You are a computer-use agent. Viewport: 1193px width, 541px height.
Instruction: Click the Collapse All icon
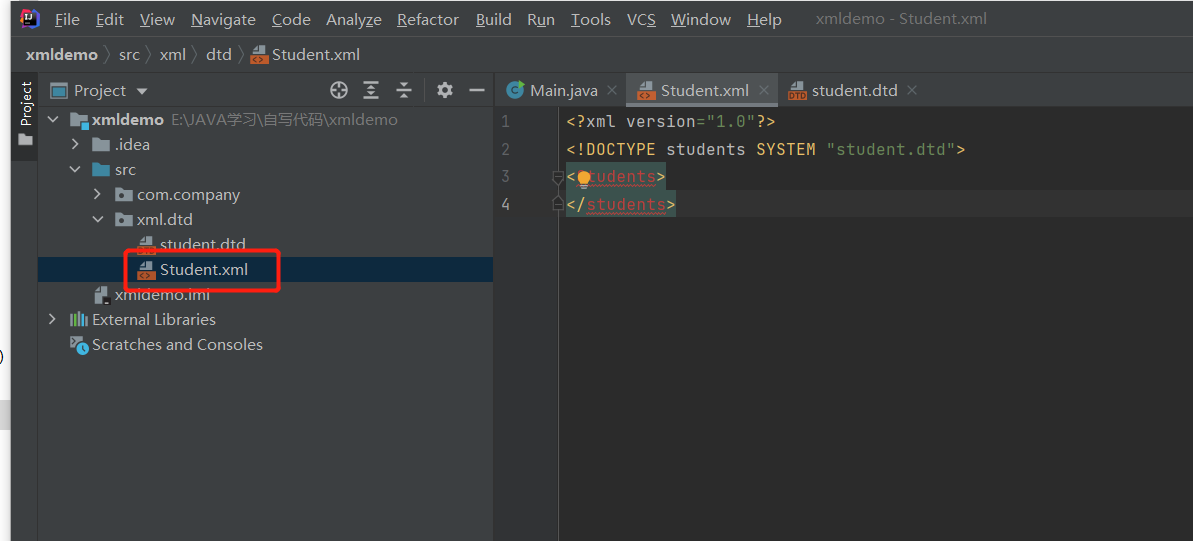pyautogui.click(x=404, y=91)
